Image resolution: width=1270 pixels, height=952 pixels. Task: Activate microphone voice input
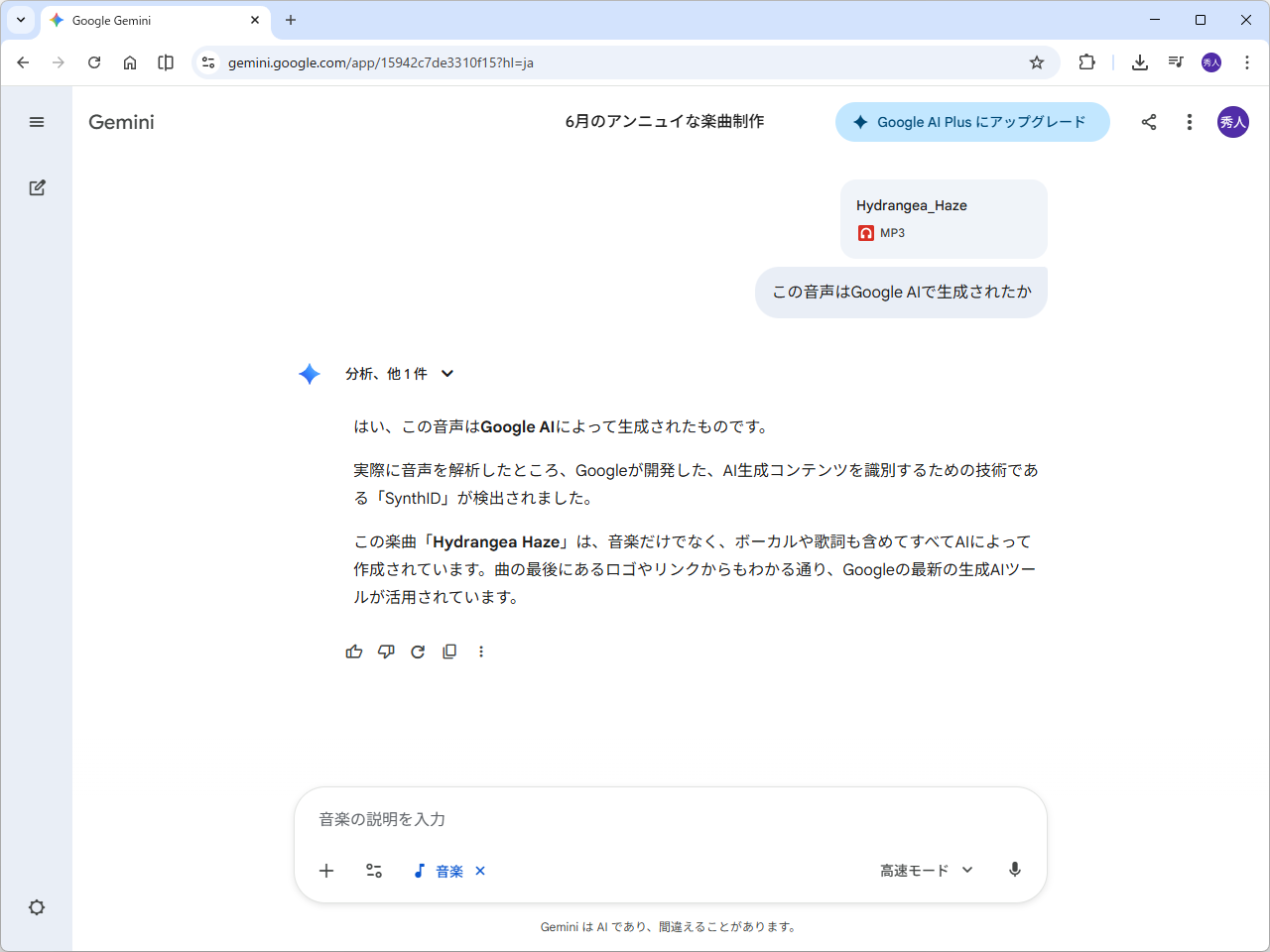pyautogui.click(x=1014, y=870)
